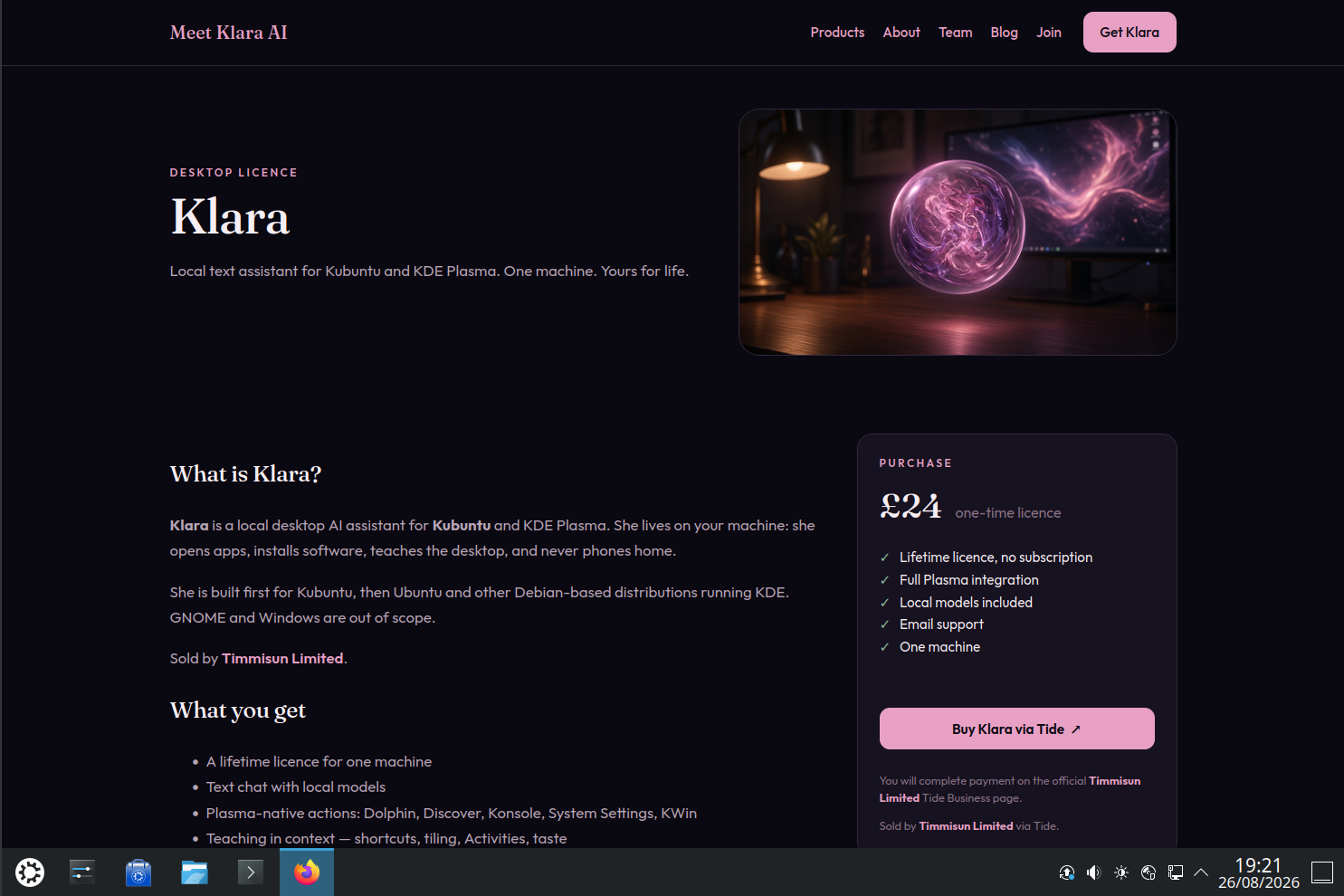Open the brightness tray icon
The image size is (1344, 896).
tap(1121, 872)
